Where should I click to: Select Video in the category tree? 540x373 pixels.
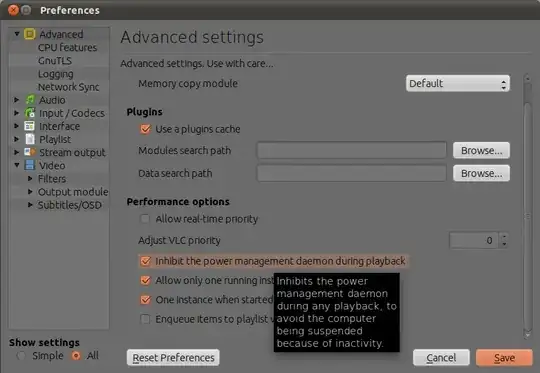coord(52,165)
